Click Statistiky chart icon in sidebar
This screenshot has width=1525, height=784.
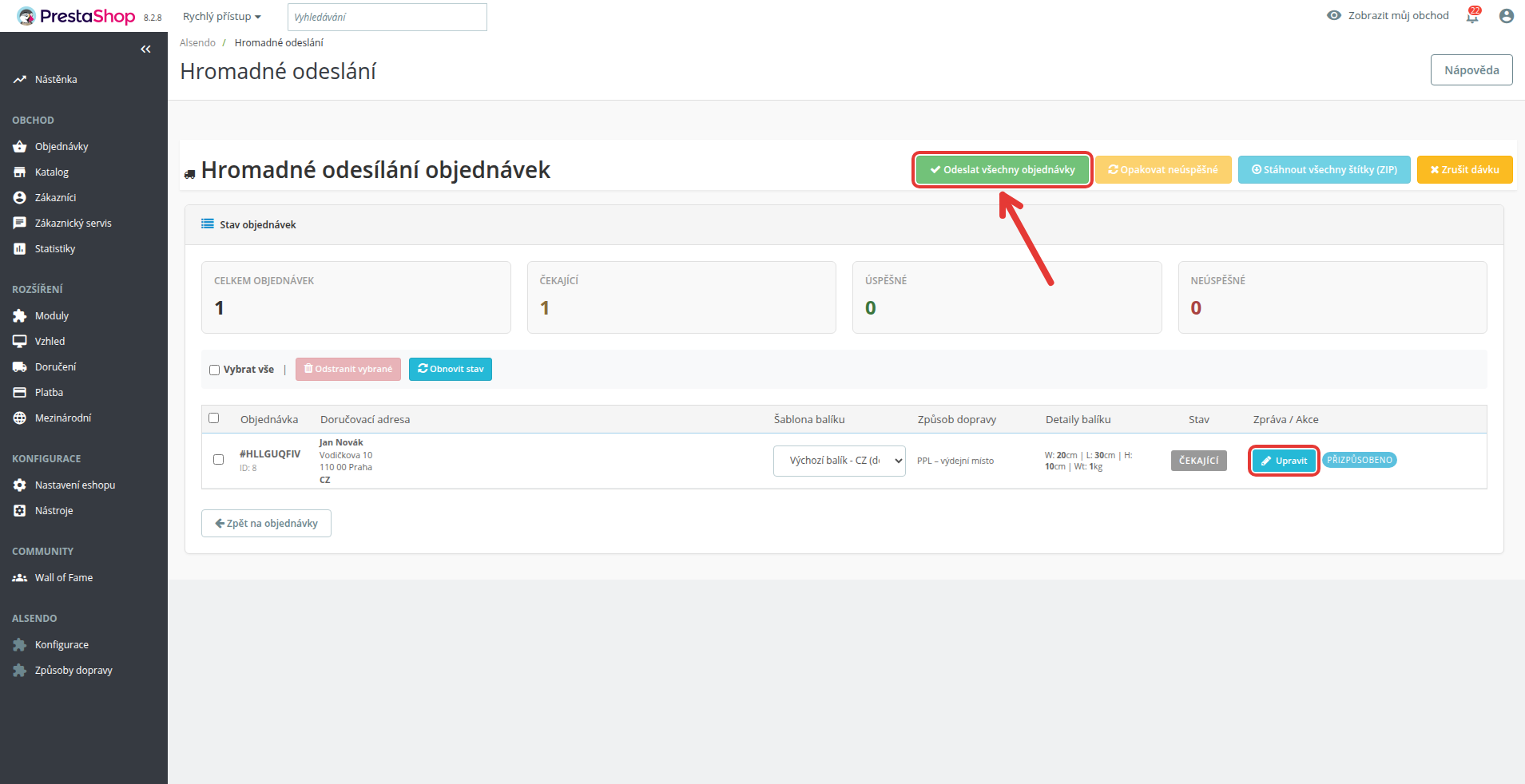20,249
